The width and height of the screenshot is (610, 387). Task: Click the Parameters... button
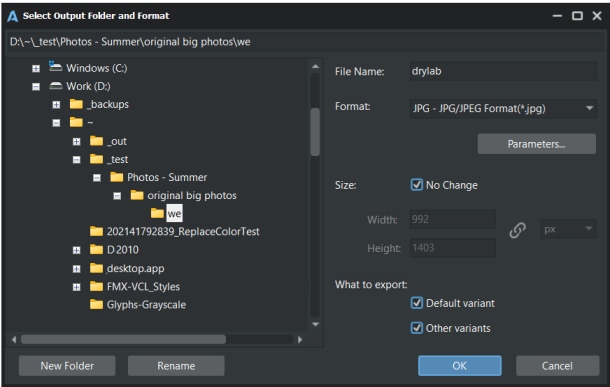coord(536,144)
